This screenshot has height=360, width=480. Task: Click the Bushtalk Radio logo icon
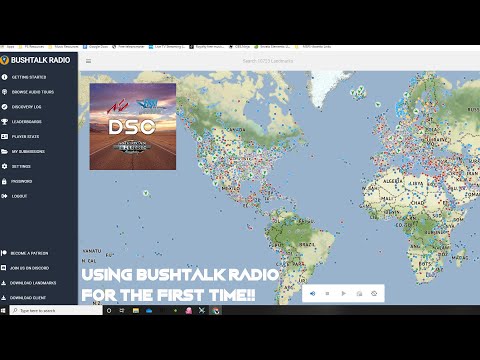point(4,60)
